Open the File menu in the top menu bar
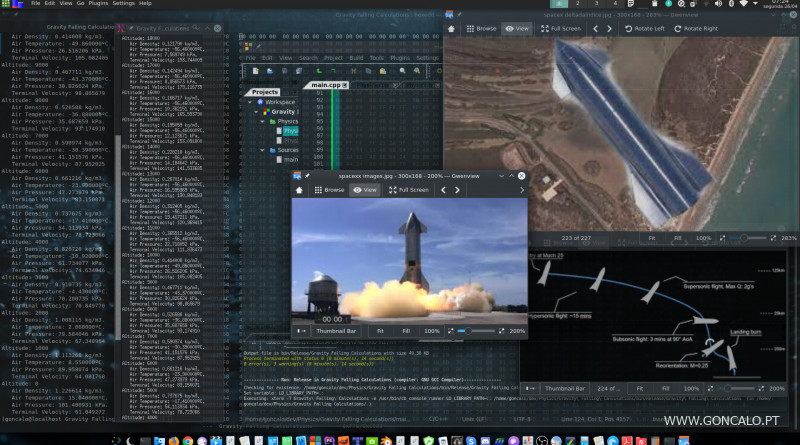 click(35, 3)
